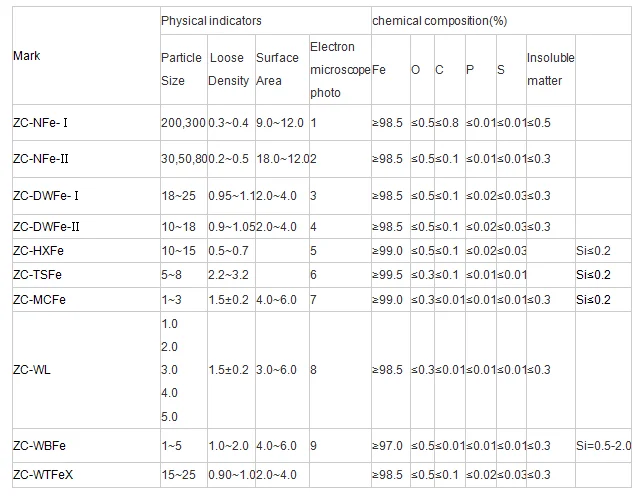
Task: Click the ZC-NFe- I row label
Action: 46,122
